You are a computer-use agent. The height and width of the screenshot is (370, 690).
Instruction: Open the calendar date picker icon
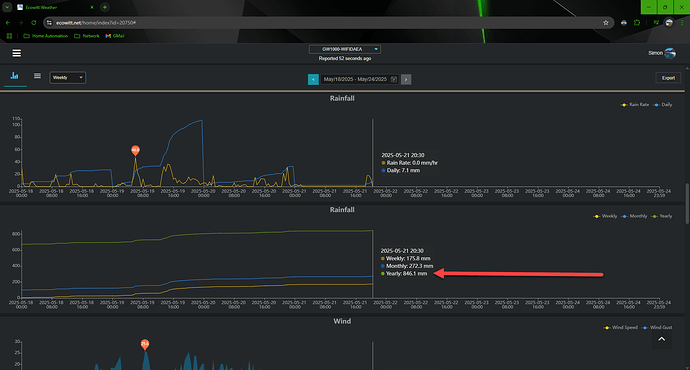(394, 79)
